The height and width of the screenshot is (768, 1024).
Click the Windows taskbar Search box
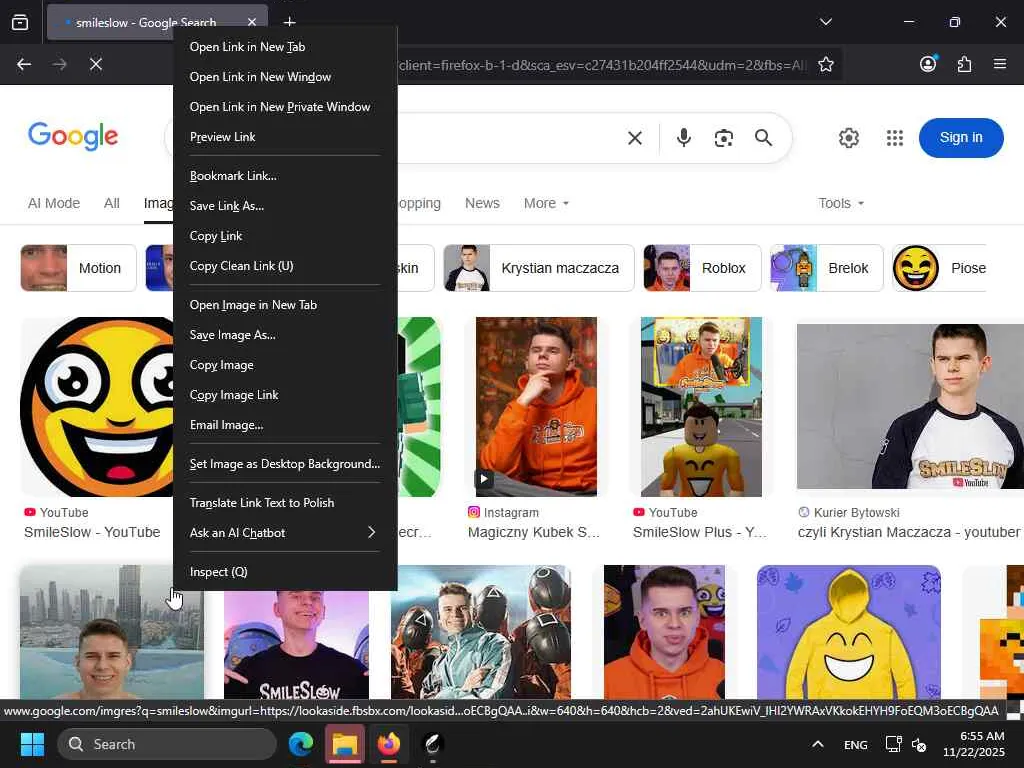pyautogui.click(x=167, y=744)
